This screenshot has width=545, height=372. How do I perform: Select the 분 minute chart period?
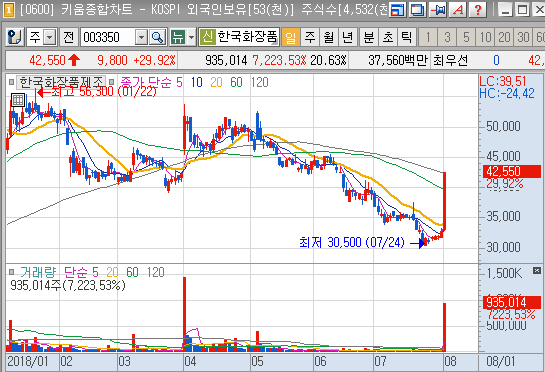(369, 37)
